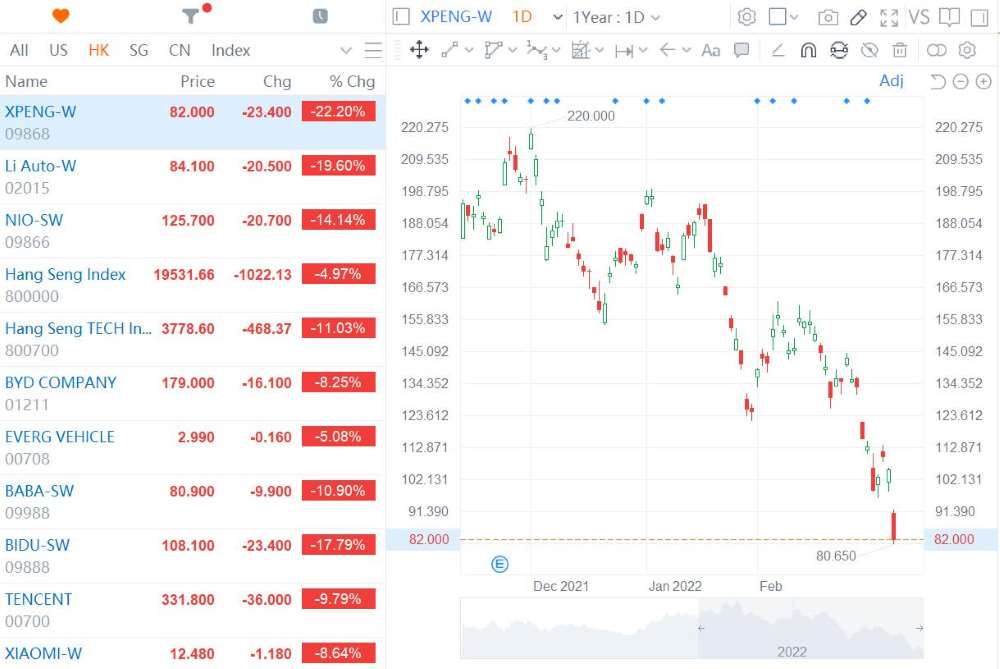Switch to the HK market tab

(x=98, y=49)
